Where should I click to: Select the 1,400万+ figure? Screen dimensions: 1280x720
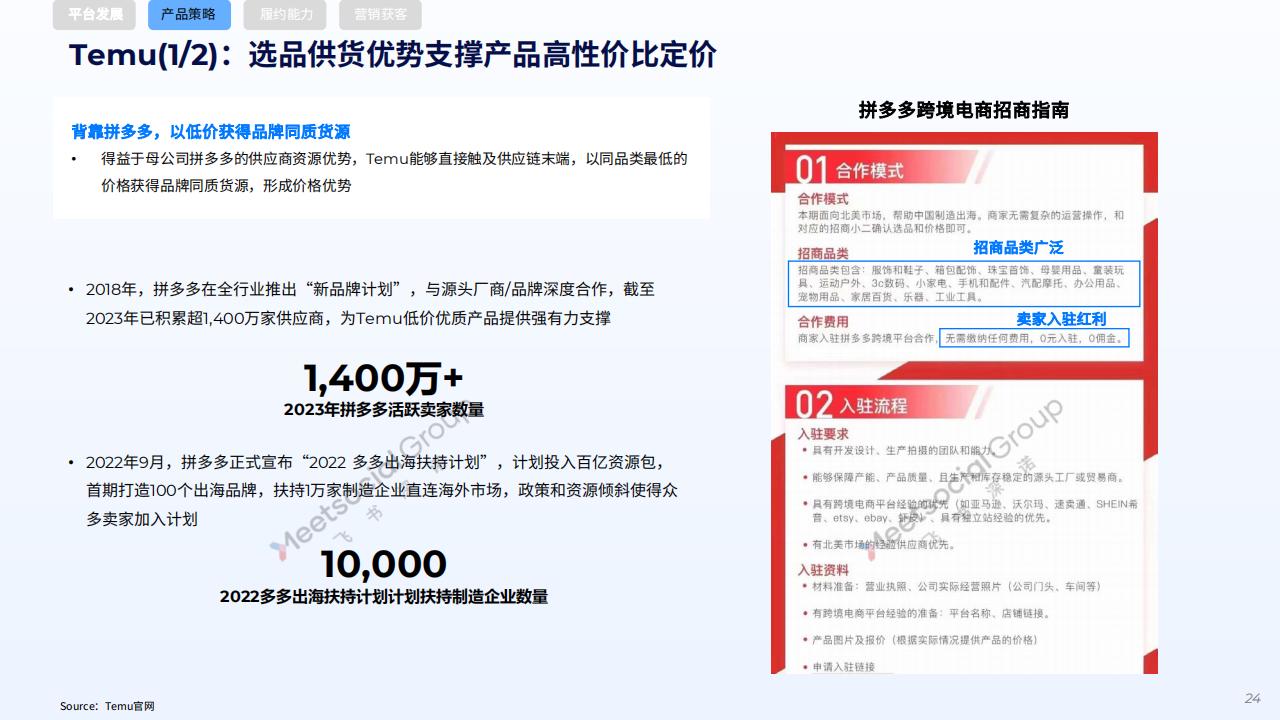(x=384, y=378)
